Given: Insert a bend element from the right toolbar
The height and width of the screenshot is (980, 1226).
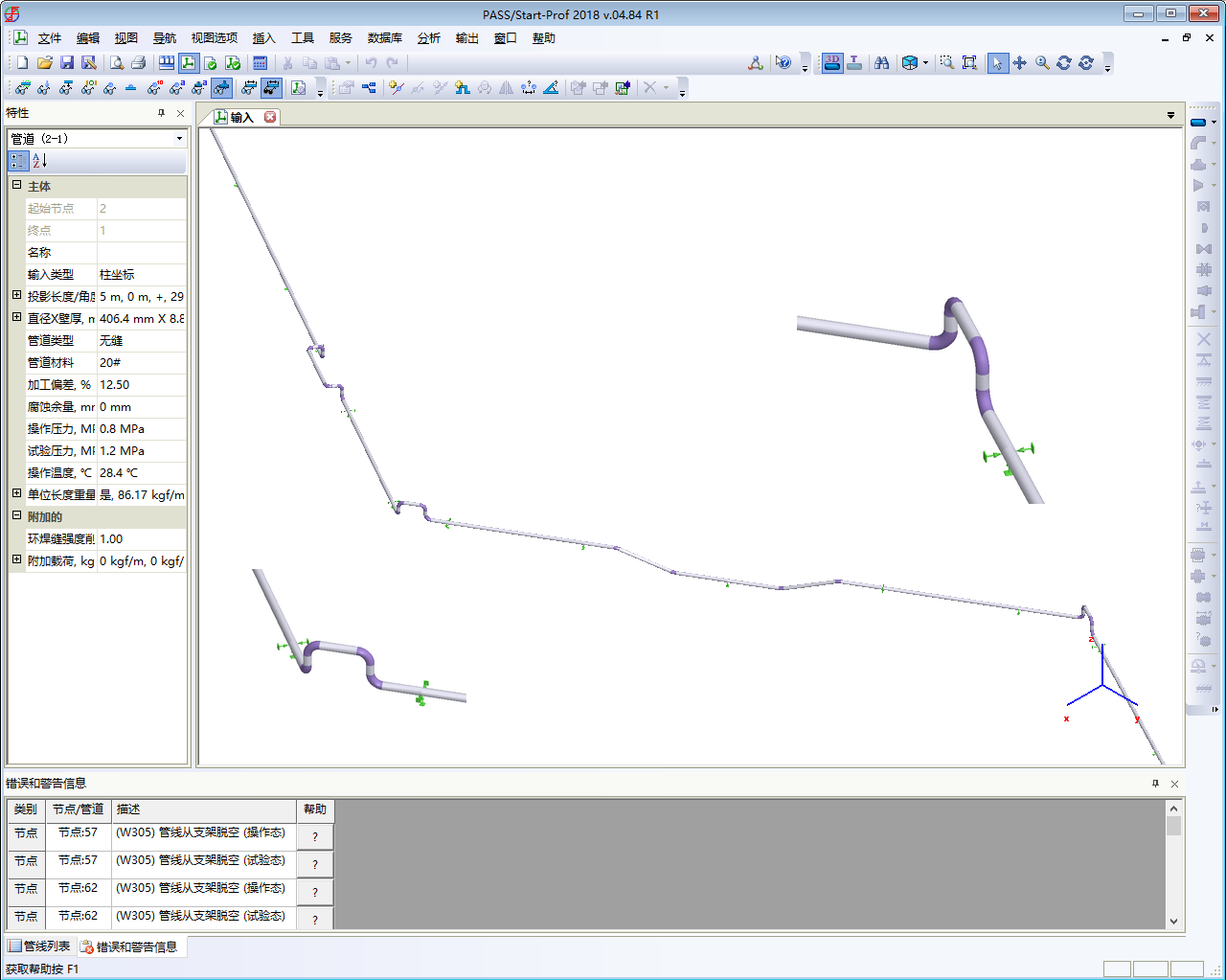Looking at the screenshot, I should click(1198, 143).
